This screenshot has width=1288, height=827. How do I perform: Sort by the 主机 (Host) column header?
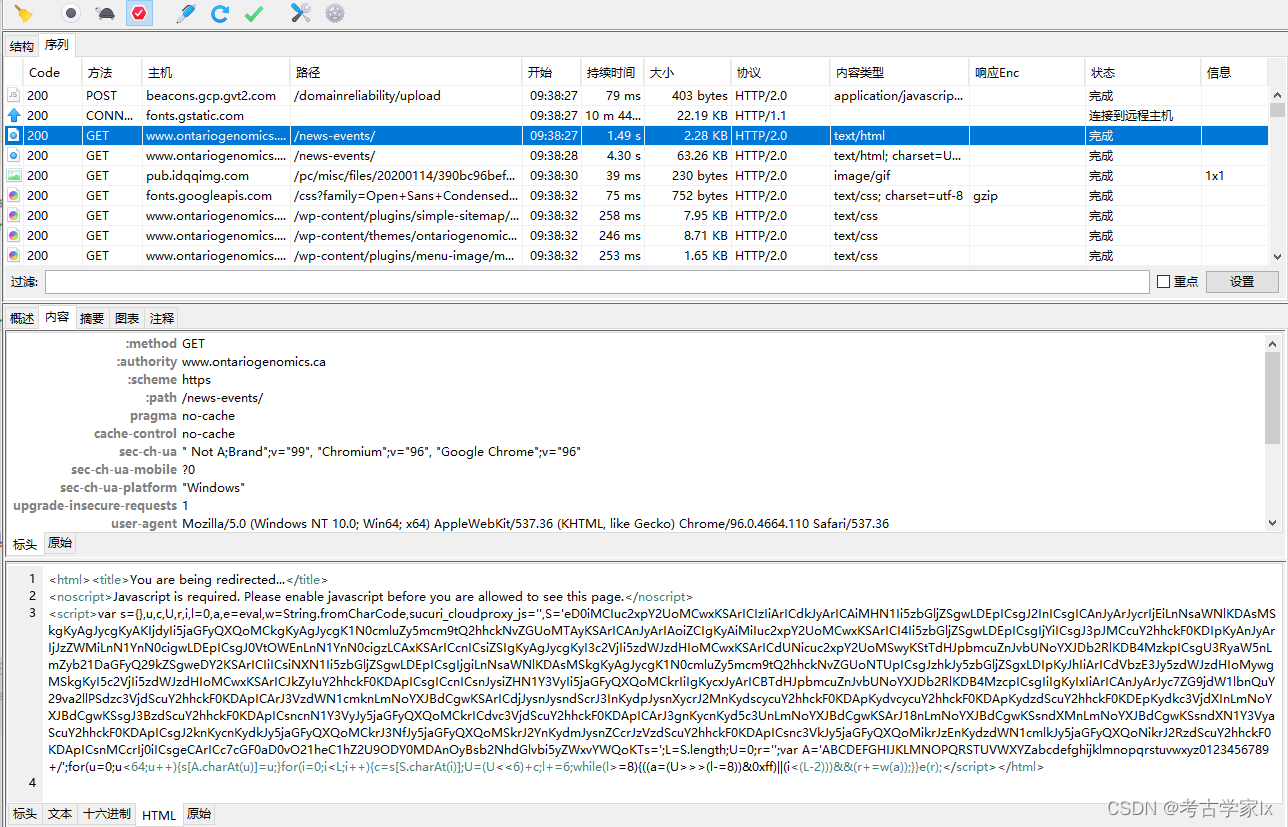pyautogui.click(x=216, y=72)
